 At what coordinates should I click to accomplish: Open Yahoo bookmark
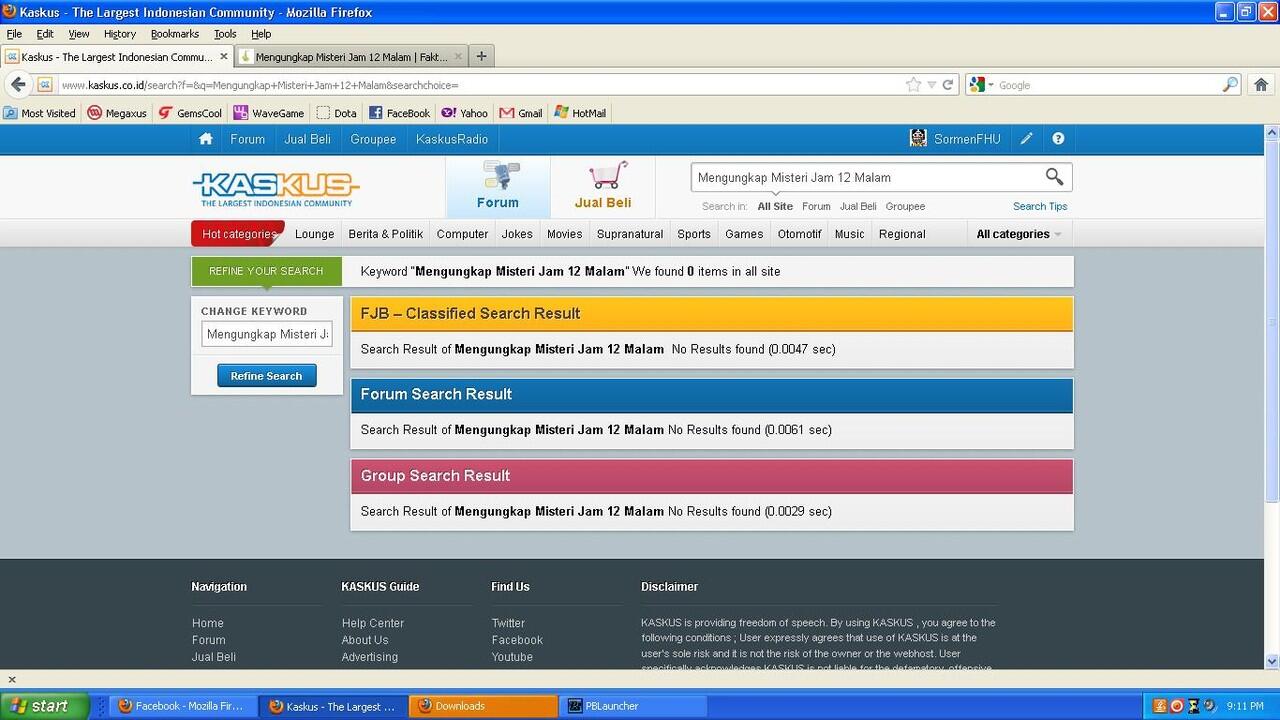(x=464, y=113)
